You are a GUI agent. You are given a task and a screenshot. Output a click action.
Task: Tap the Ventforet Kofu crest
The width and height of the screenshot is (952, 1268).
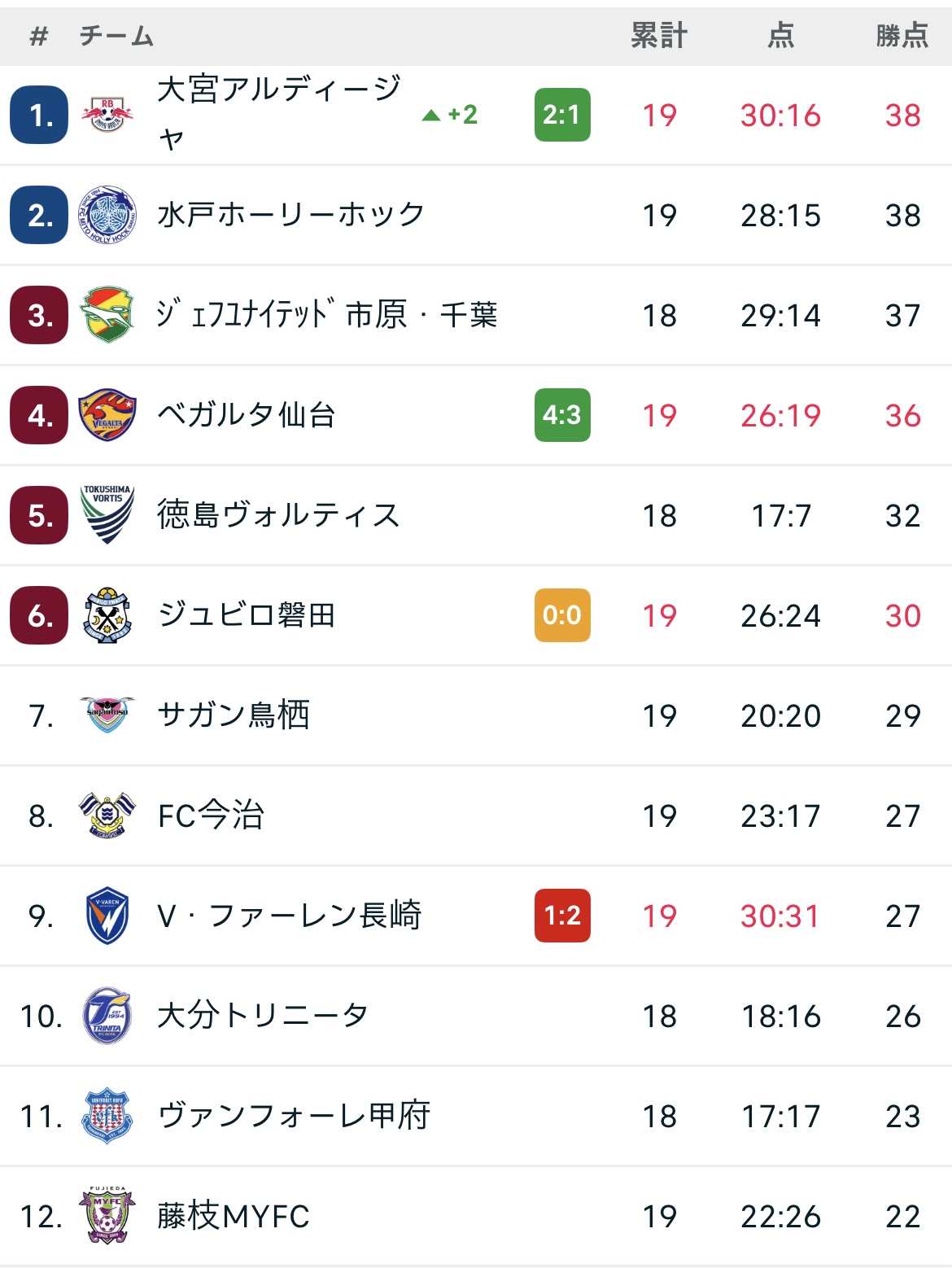click(107, 1116)
